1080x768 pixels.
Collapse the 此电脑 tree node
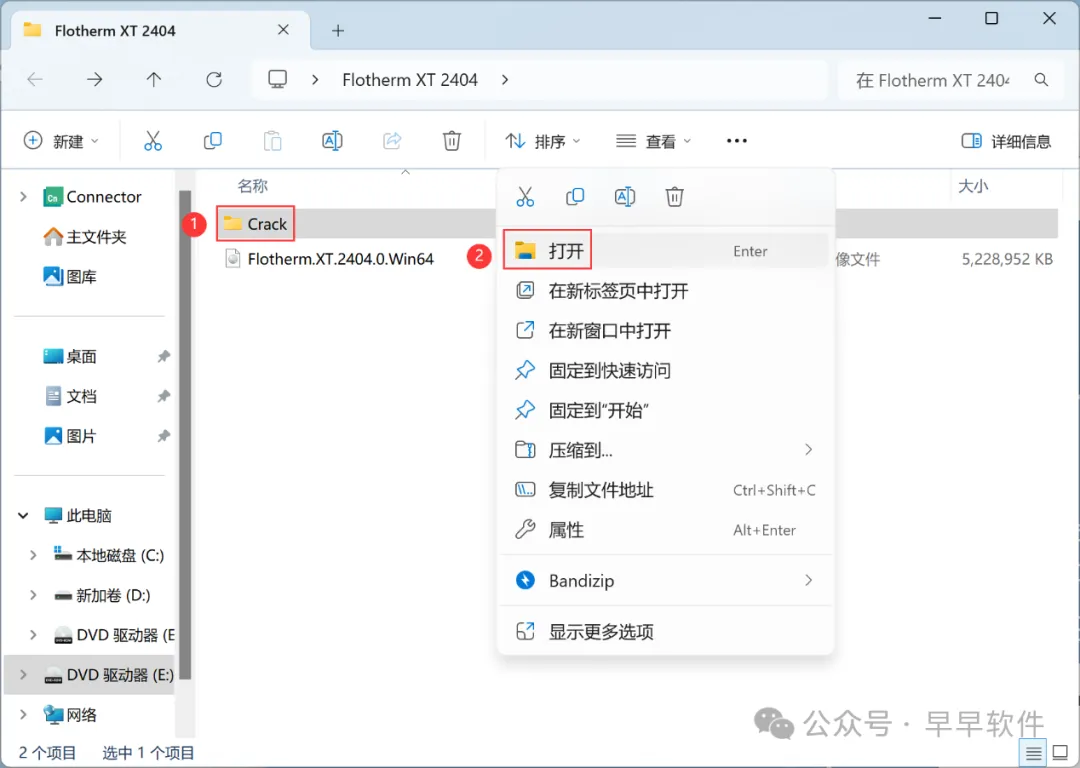point(23,515)
